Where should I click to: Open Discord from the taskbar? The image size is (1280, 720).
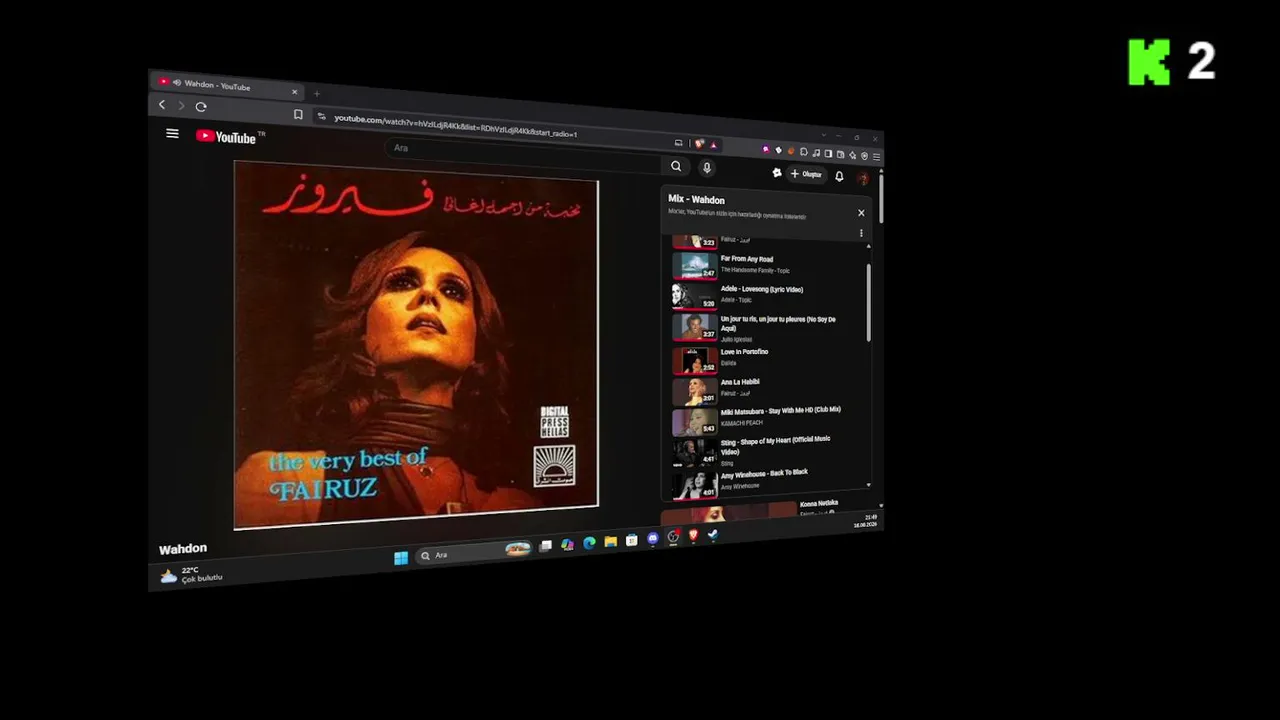(652, 539)
